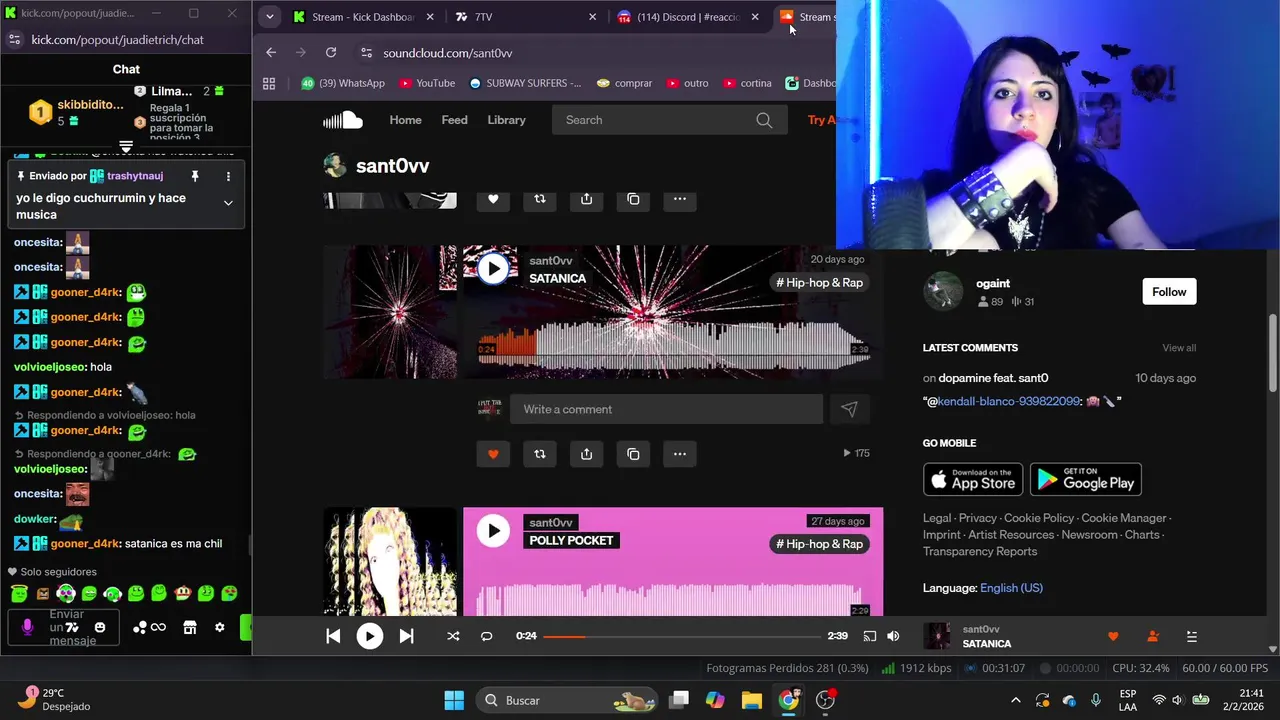Play the POLLY POCKET track

493,531
